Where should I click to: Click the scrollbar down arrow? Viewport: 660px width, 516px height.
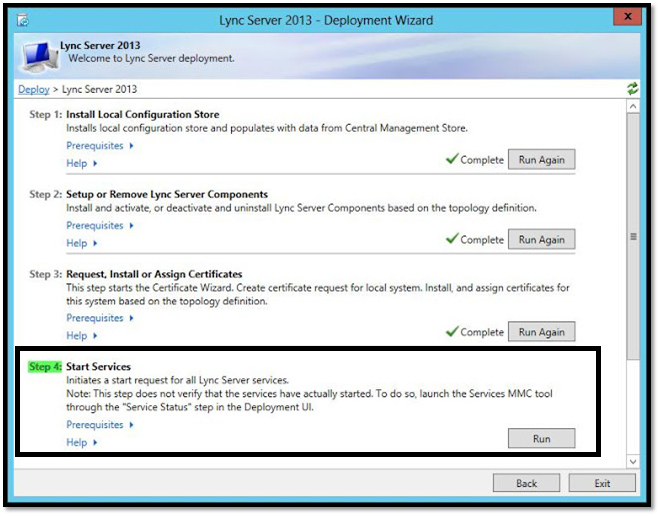click(x=633, y=462)
